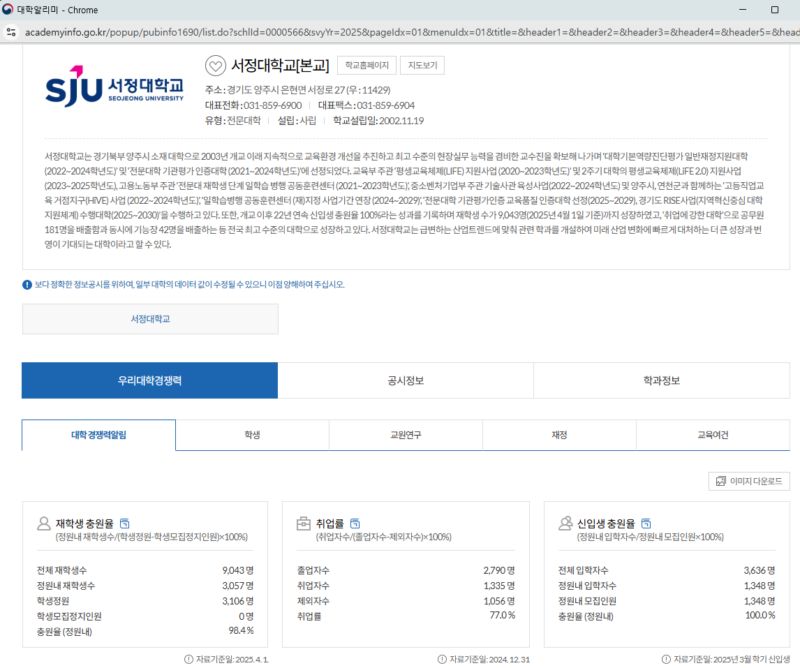Open info icon next to 신입생 충원율

pos(646,524)
